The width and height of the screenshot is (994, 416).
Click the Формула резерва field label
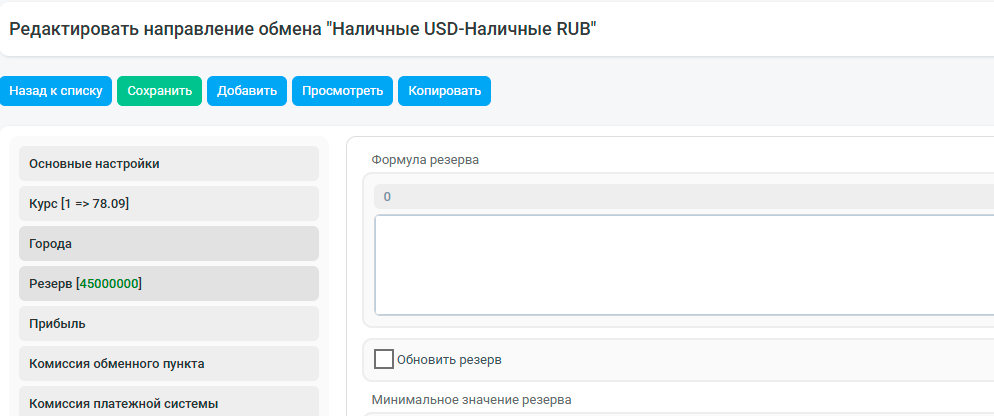[x=425, y=160]
